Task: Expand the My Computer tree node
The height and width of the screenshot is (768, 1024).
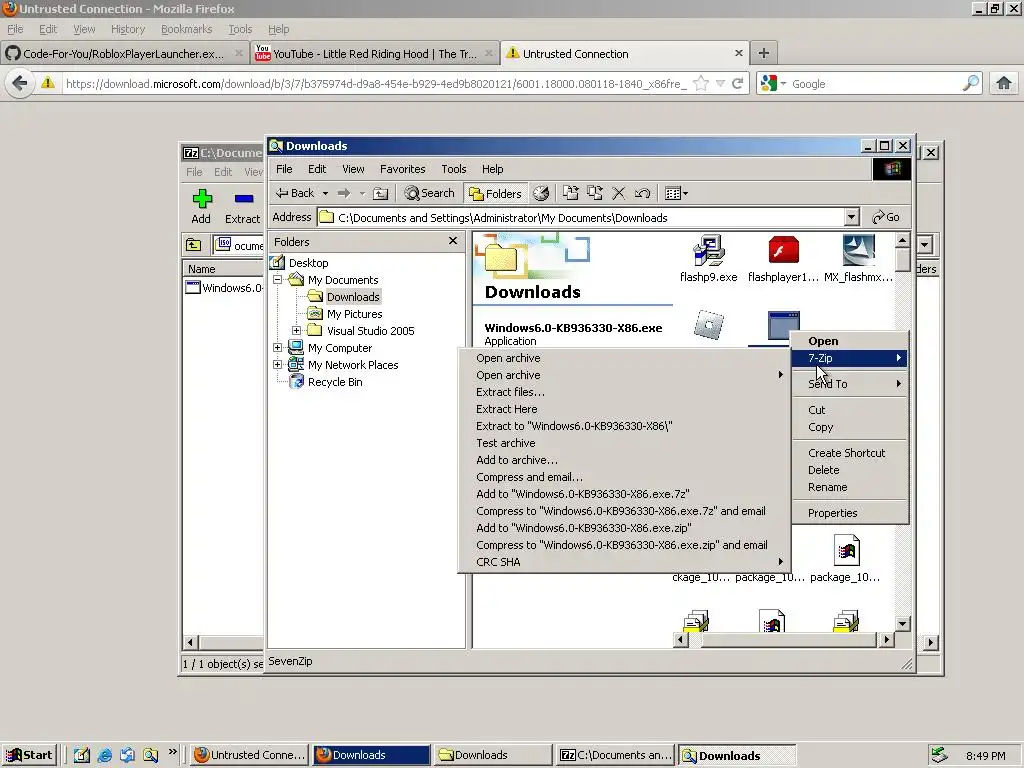Action: coord(278,347)
